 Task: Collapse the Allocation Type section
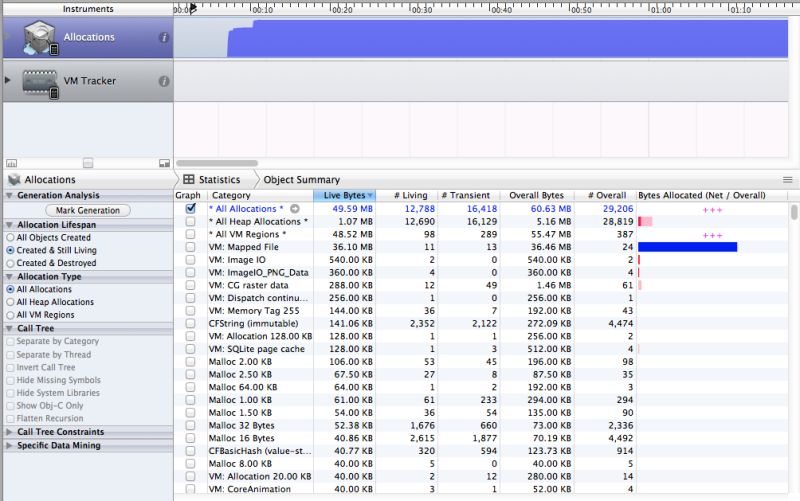(x=9, y=277)
